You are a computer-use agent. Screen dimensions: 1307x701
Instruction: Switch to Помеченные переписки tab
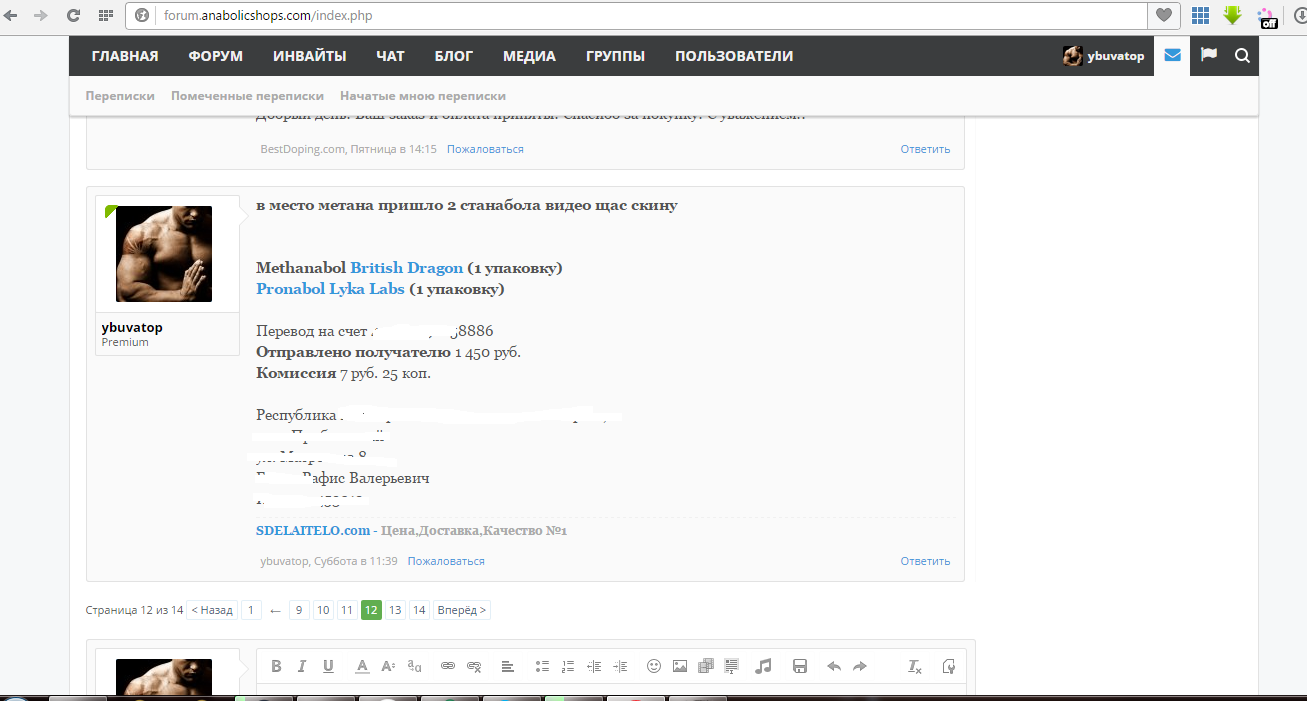[x=247, y=96]
